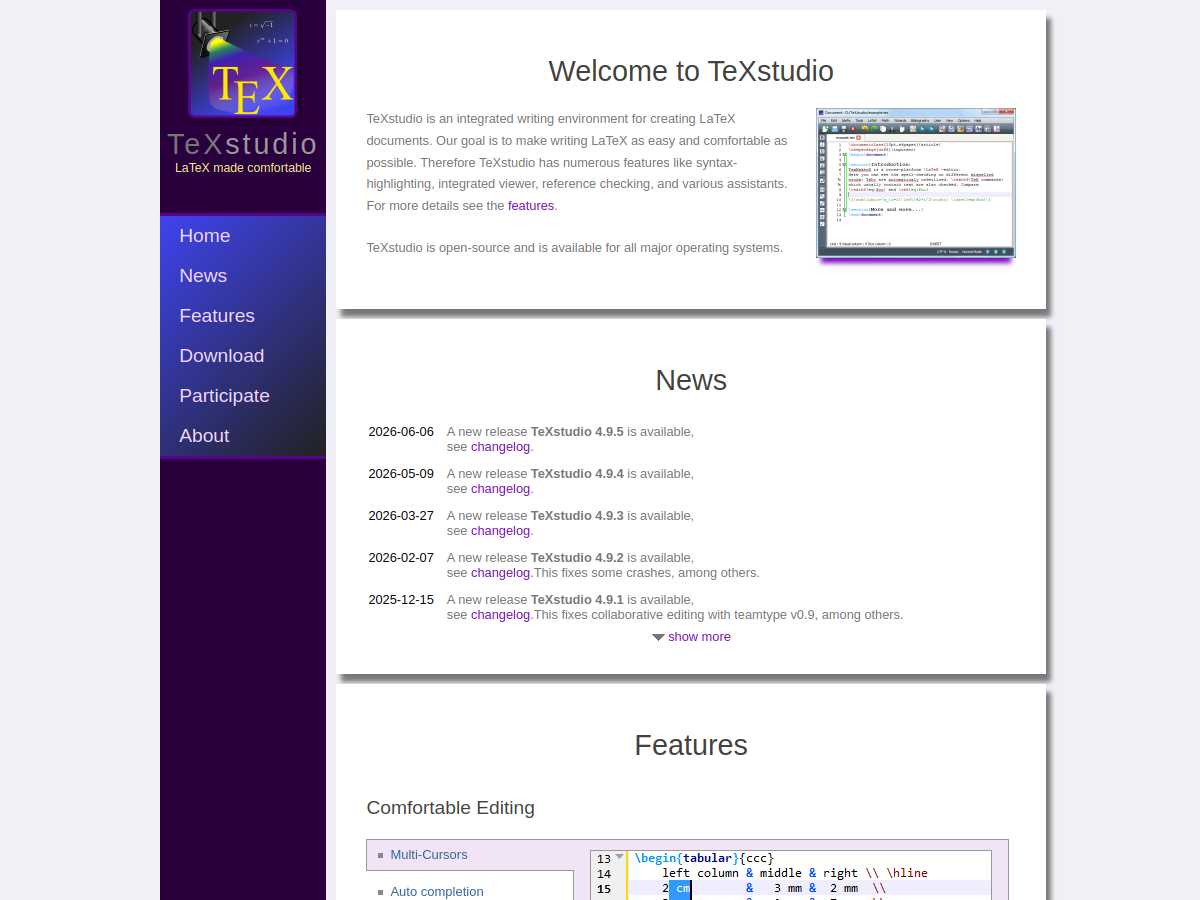This screenshot has height=900, width=1200.
Task: Open changelog for TeXstudio 4.9.5
Action: coord(500,447)
